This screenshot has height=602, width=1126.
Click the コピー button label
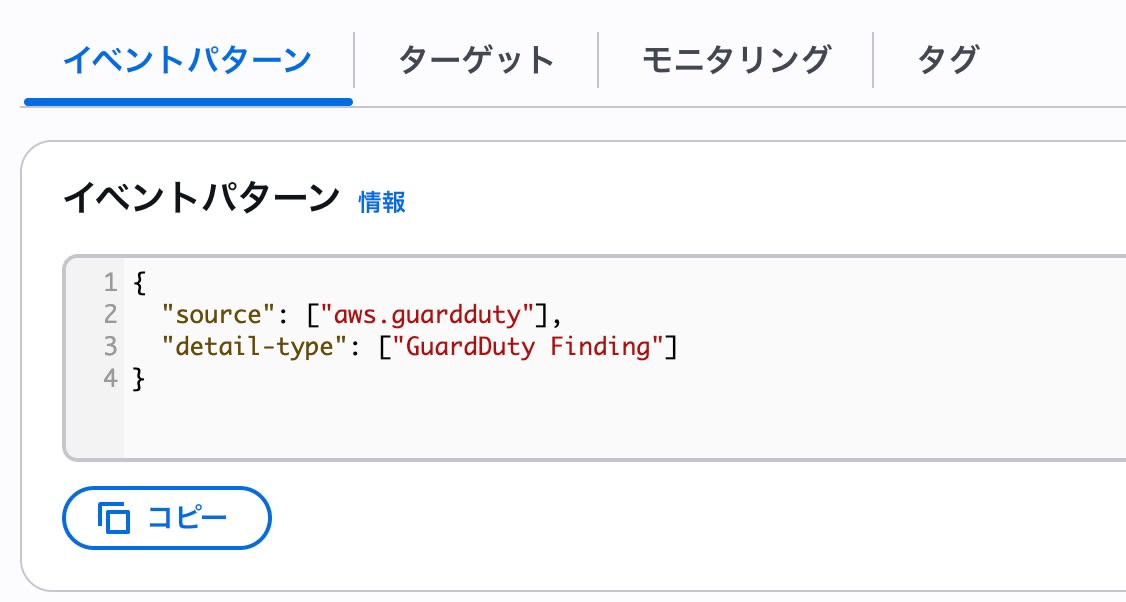pos(187,518)
